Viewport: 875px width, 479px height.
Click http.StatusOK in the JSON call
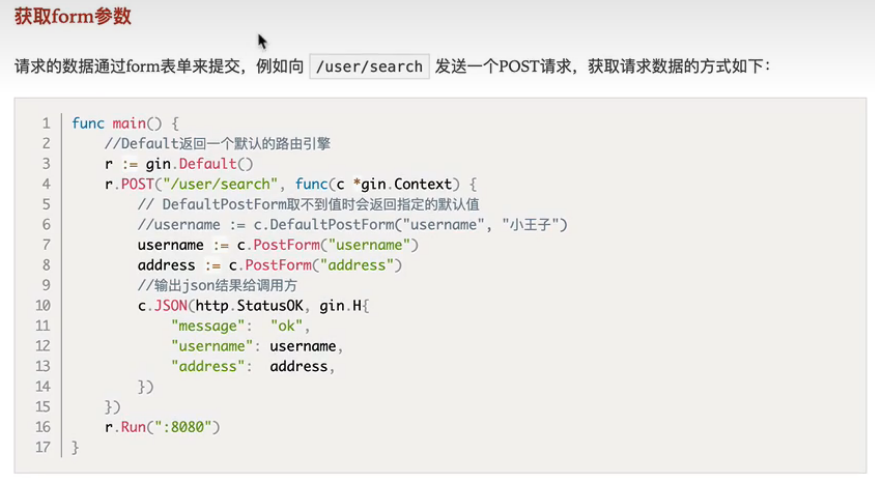click(249, 306)
